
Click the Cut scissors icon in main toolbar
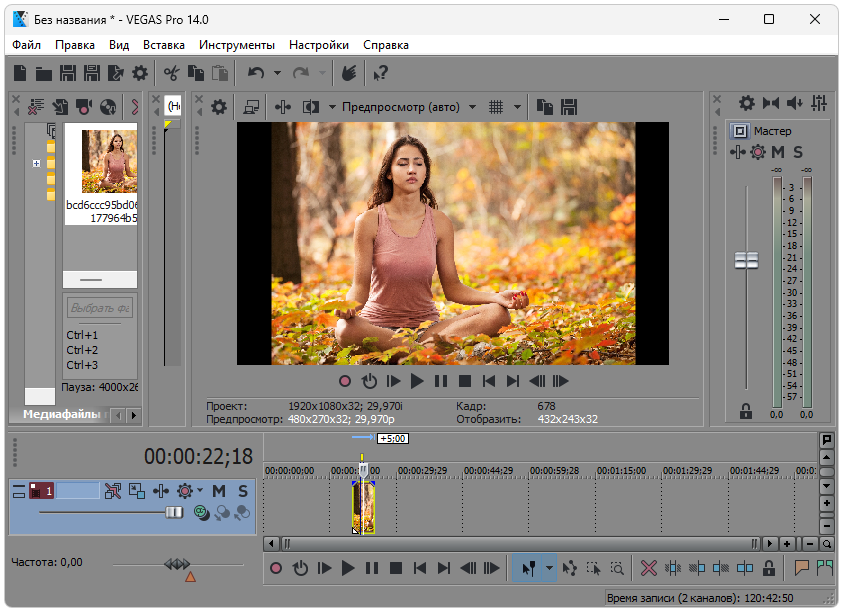point(171,73)
